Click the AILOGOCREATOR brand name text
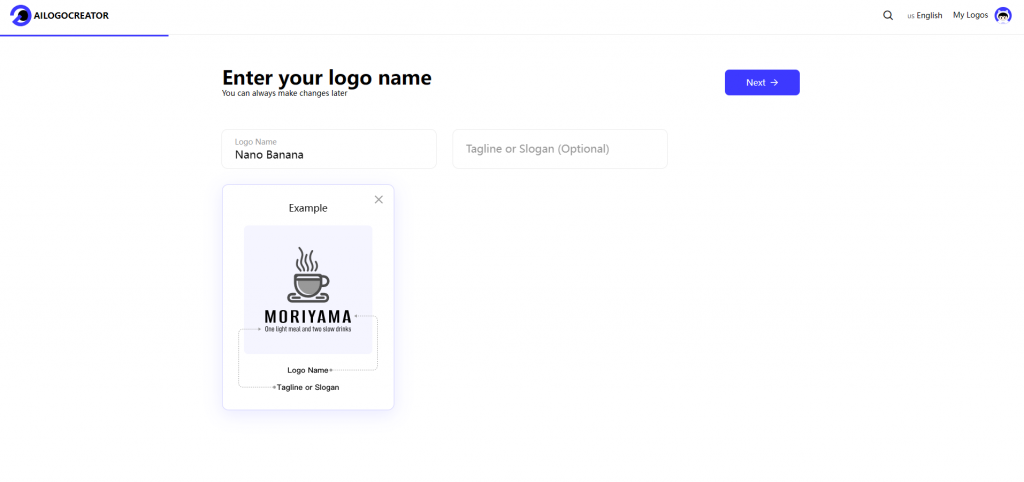Image resolution: width=1024 pixels, height=482 pixels. (71, 17)
